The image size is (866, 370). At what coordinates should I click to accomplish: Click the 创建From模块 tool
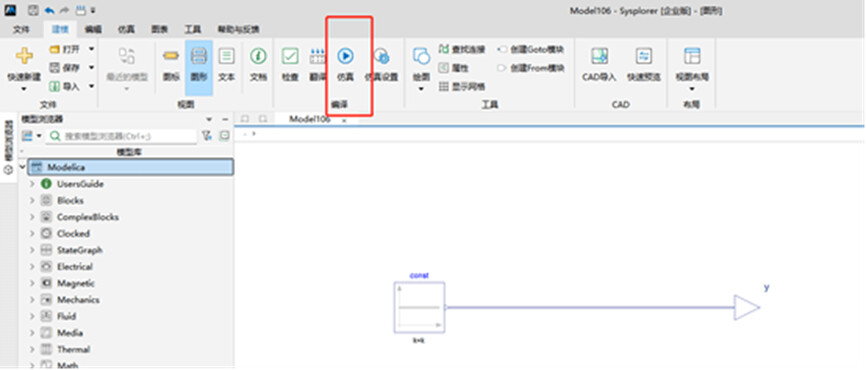(x=531, y=68)
